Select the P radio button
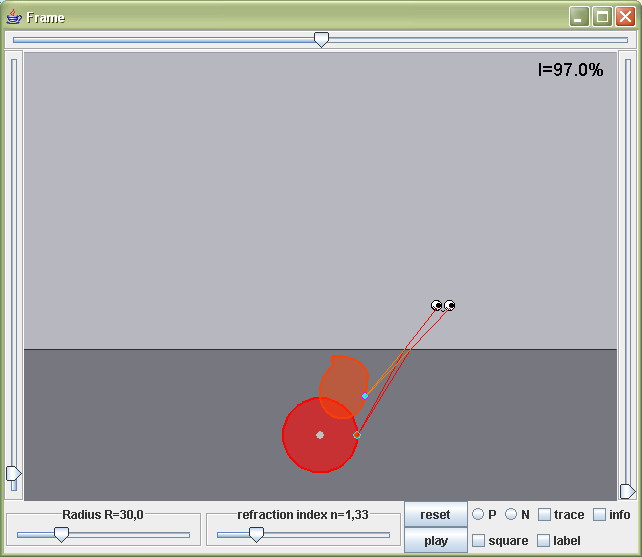 point(478,514)
